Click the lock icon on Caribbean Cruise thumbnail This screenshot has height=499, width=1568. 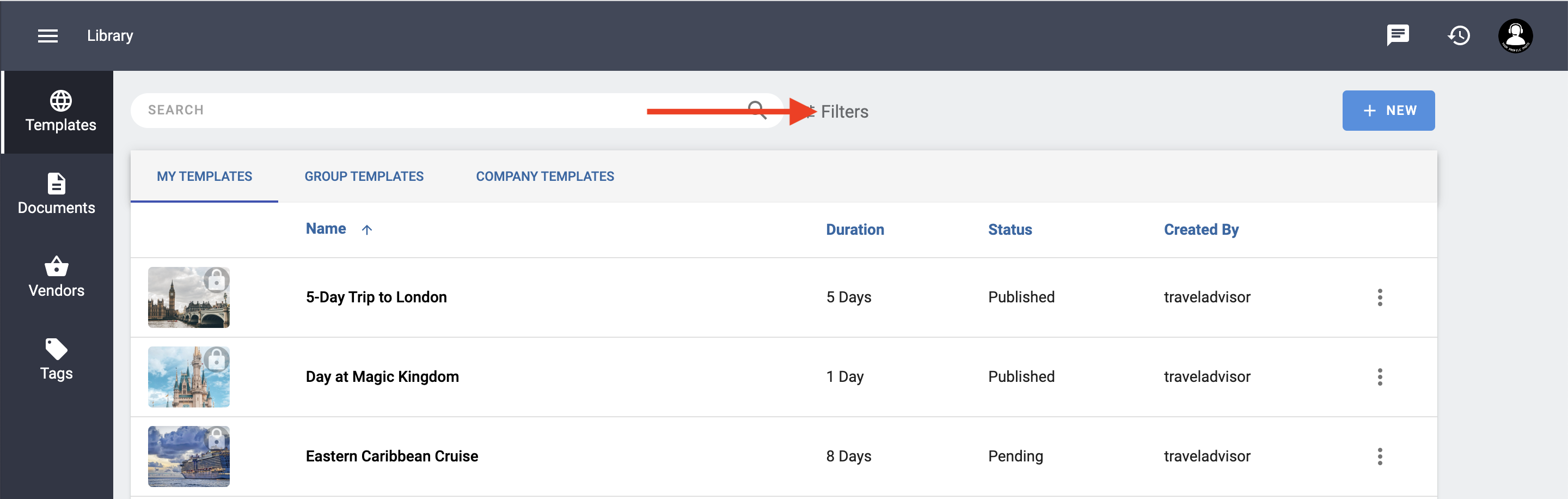click(216, 439)
